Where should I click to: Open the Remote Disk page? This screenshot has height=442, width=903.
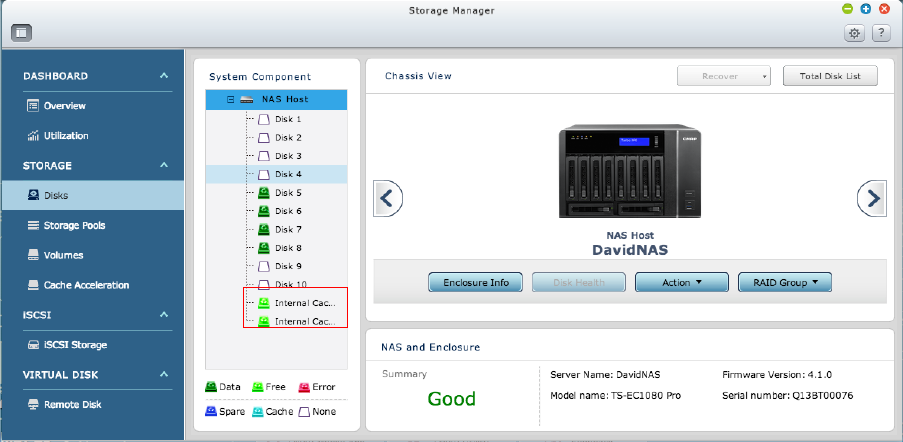pos(73,405)
